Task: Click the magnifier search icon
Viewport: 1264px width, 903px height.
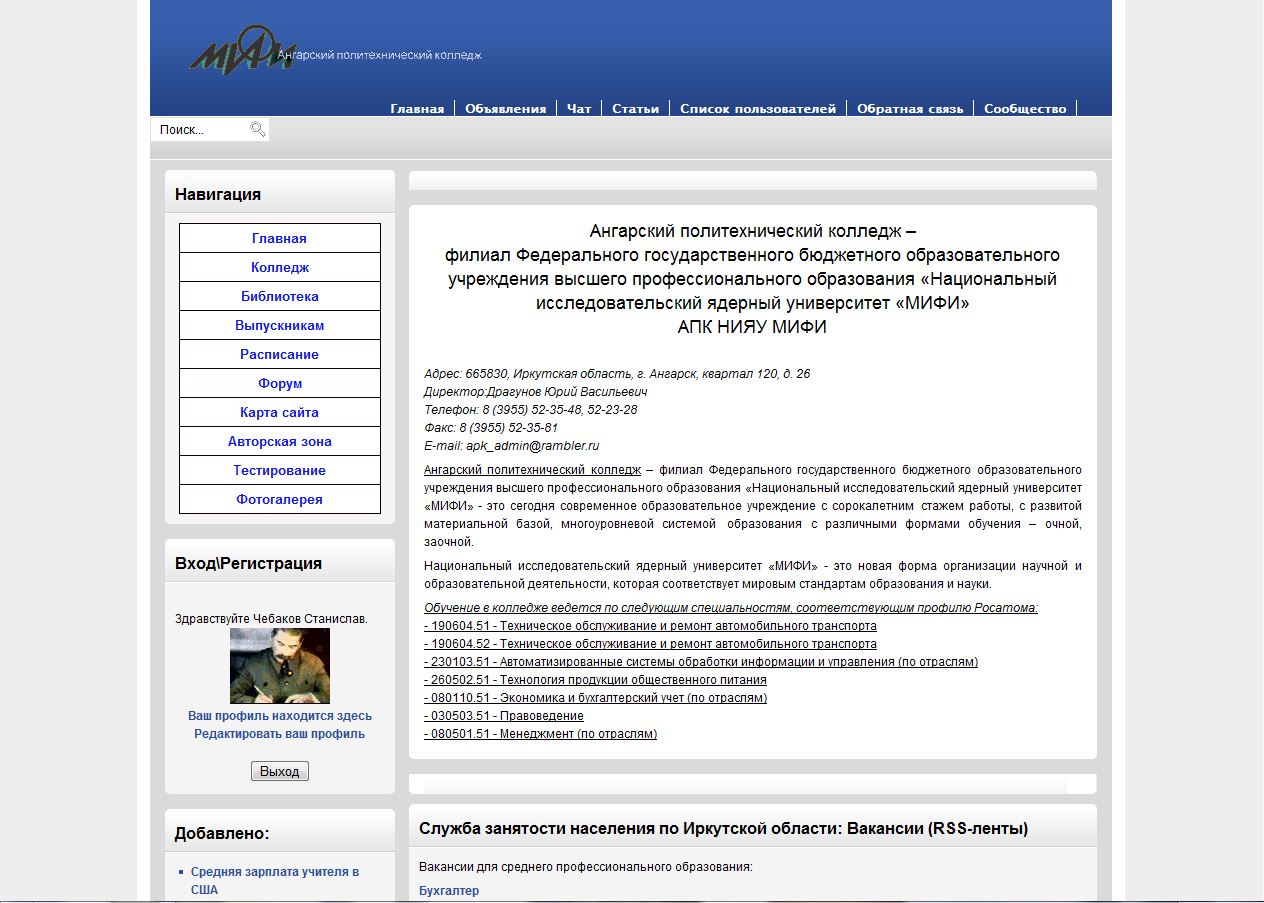Action: [258, 129]
